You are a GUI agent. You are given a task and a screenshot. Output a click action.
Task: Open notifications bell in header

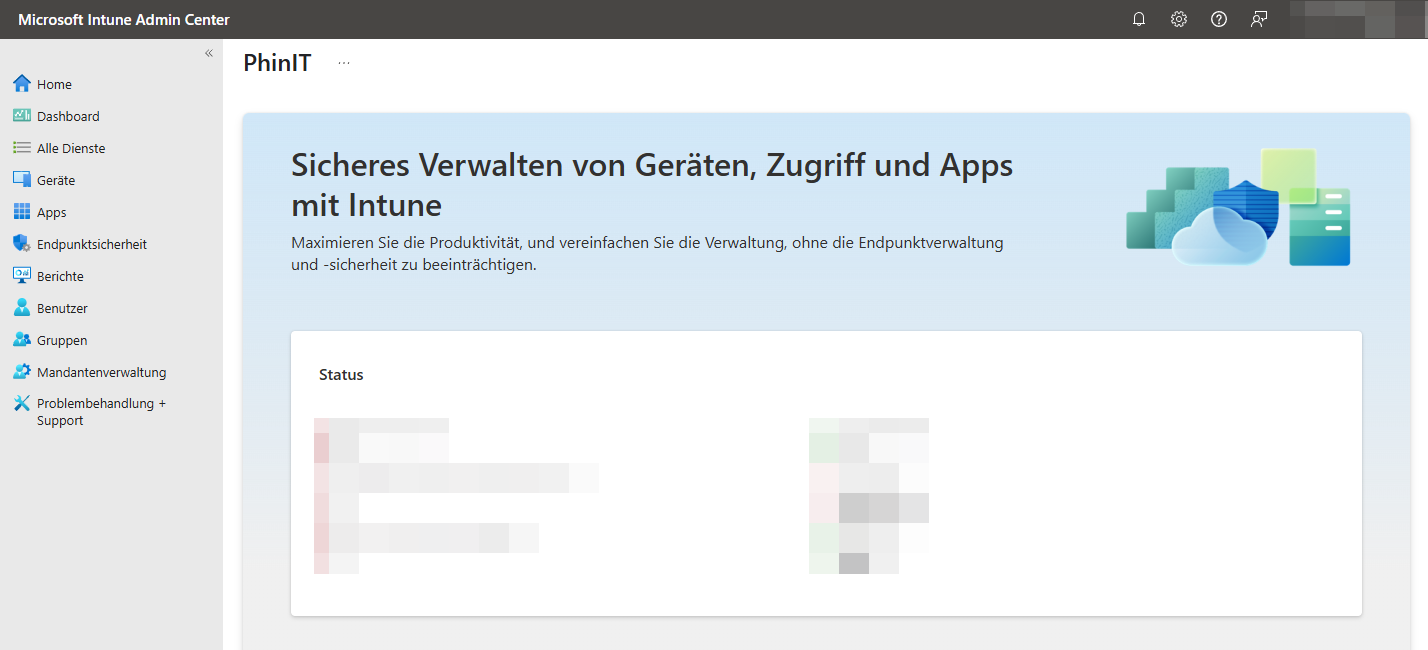point(1139,19)
